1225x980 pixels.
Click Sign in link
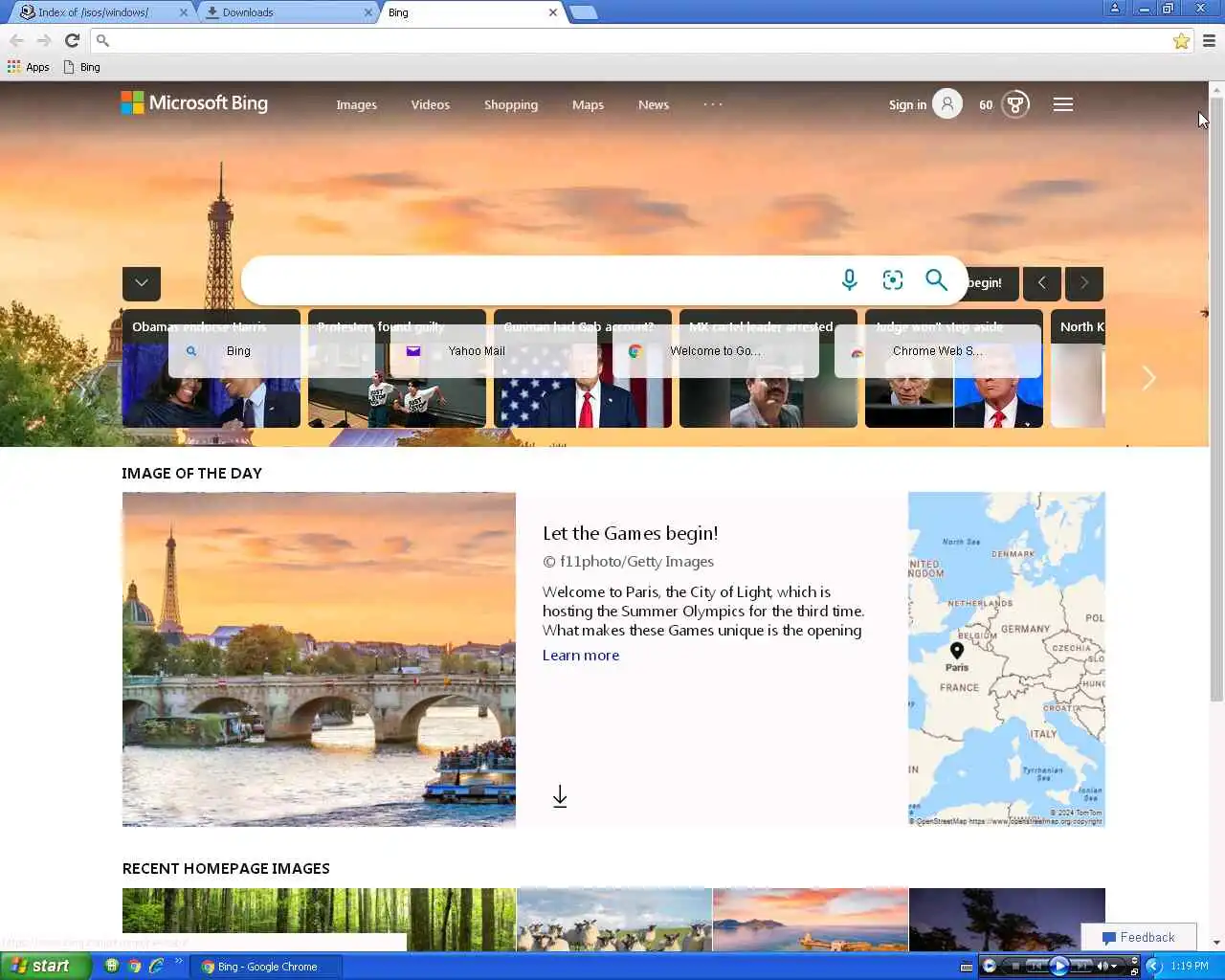(x=907, y=105)
